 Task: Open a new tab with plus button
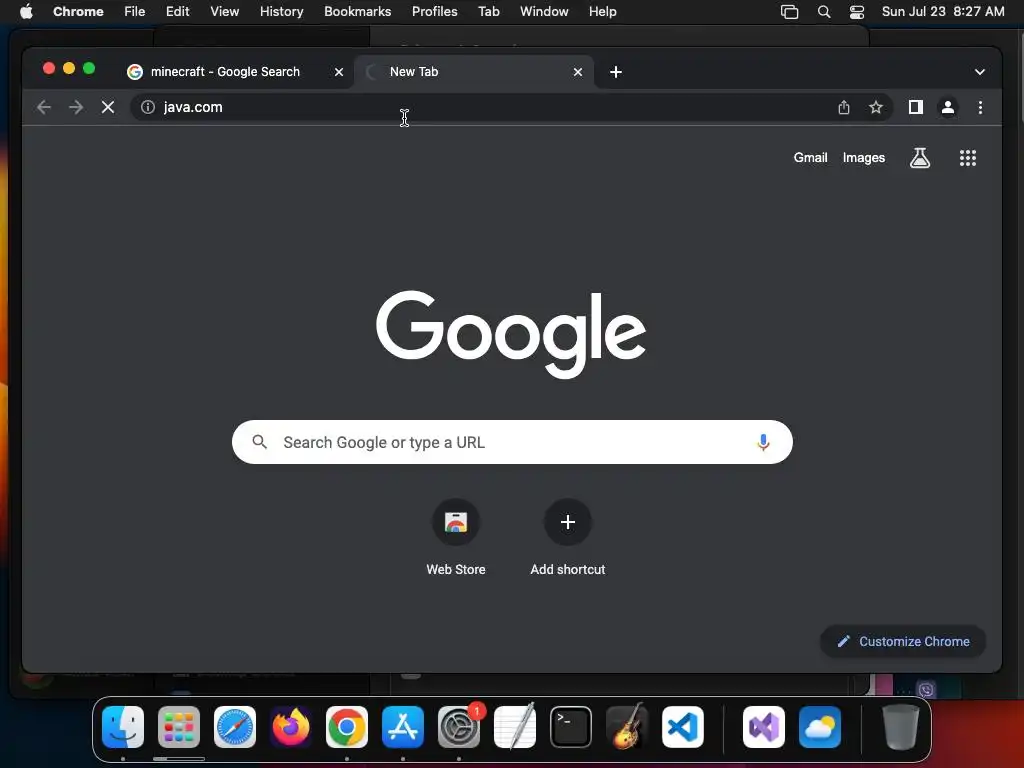(x=615, y=72)
